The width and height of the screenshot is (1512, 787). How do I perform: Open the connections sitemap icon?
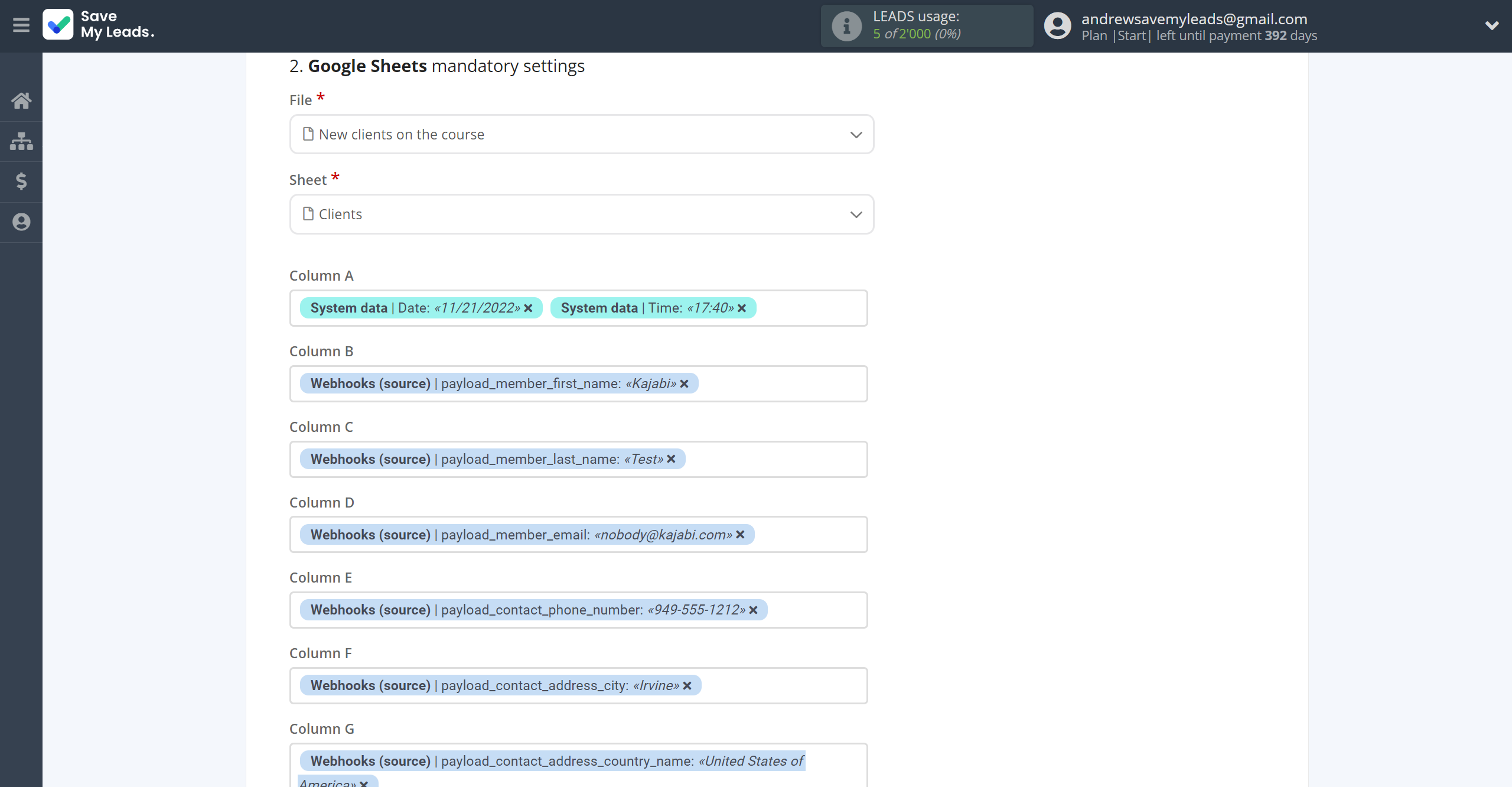(x=21, y=141)
